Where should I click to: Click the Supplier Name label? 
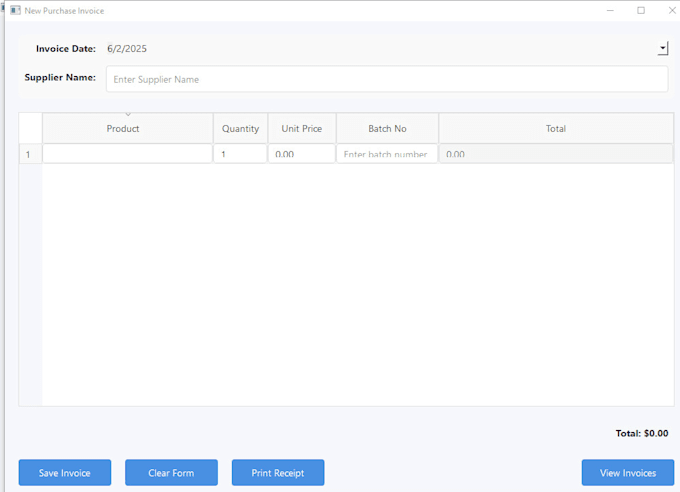60,77
